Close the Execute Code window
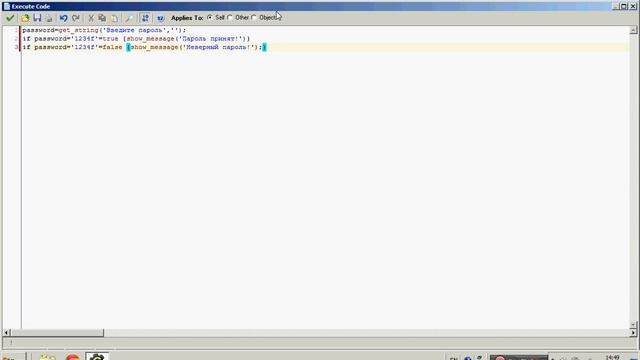Image resolution: width=640 pixels, height=360 pixels. (x=633, y=6)
